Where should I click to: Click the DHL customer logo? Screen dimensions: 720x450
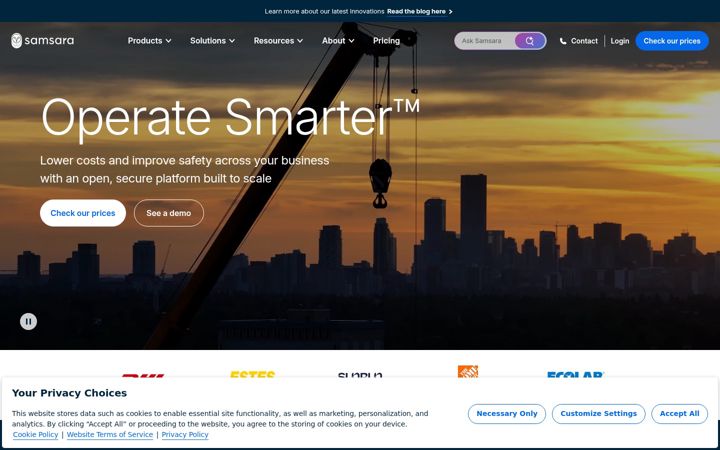click(143, 375)
